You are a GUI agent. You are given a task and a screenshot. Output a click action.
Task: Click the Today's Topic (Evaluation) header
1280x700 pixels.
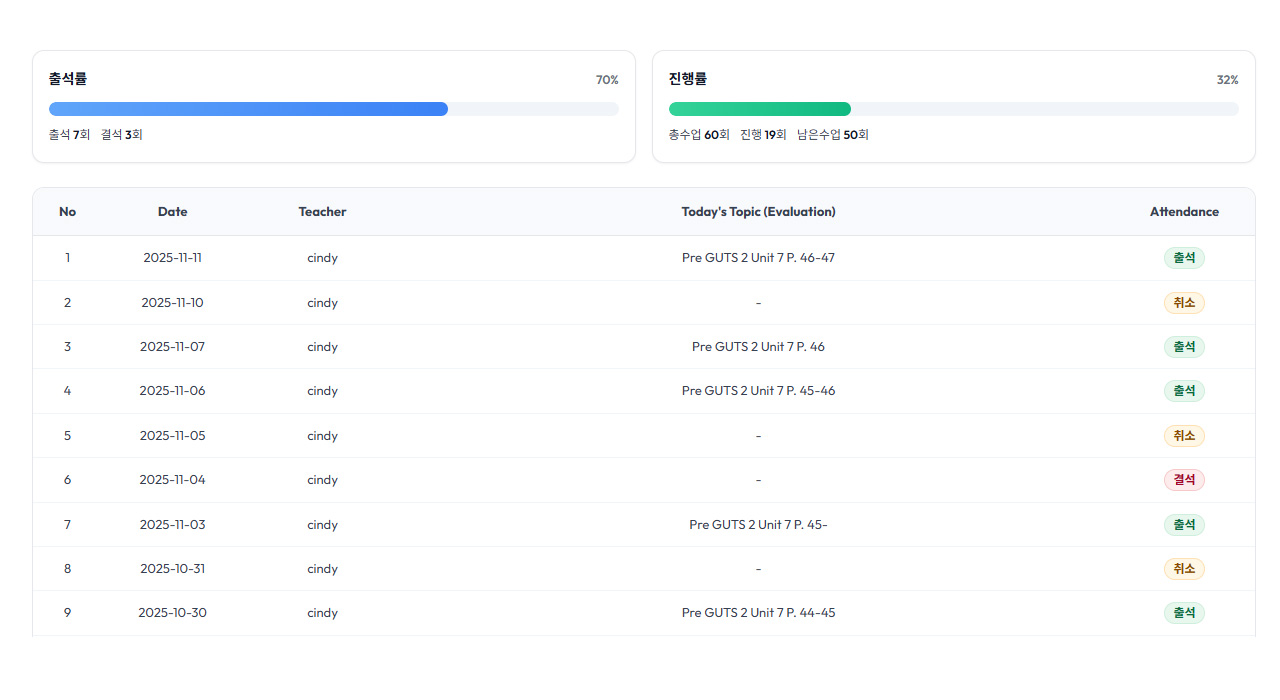(x=758, y=212)
